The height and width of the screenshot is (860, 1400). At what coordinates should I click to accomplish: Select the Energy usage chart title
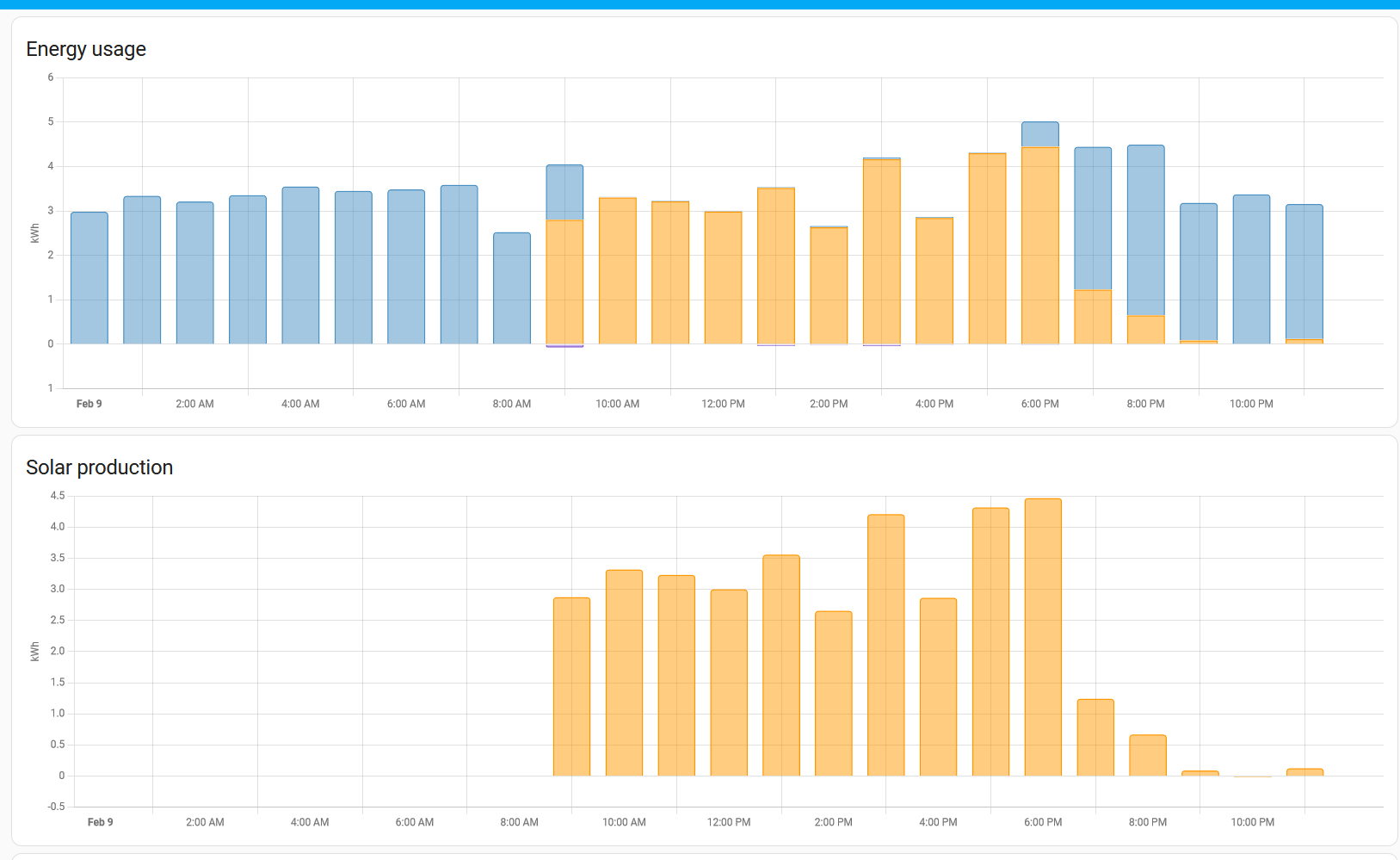point(86,49)
